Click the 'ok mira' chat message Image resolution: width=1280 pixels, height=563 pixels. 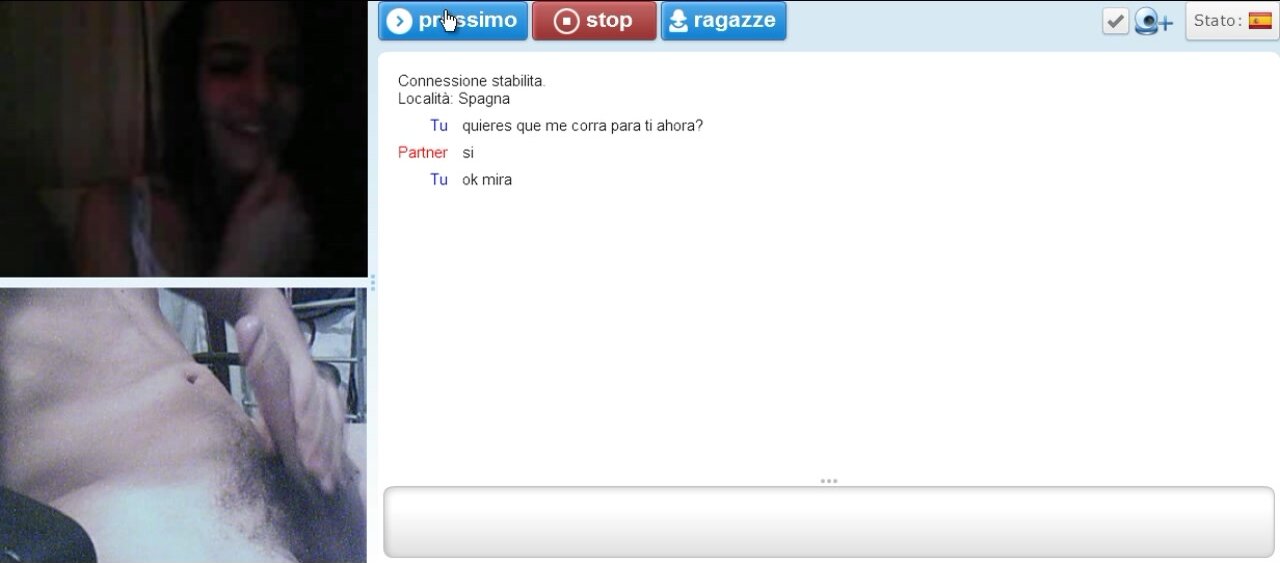tap(487, 180)
